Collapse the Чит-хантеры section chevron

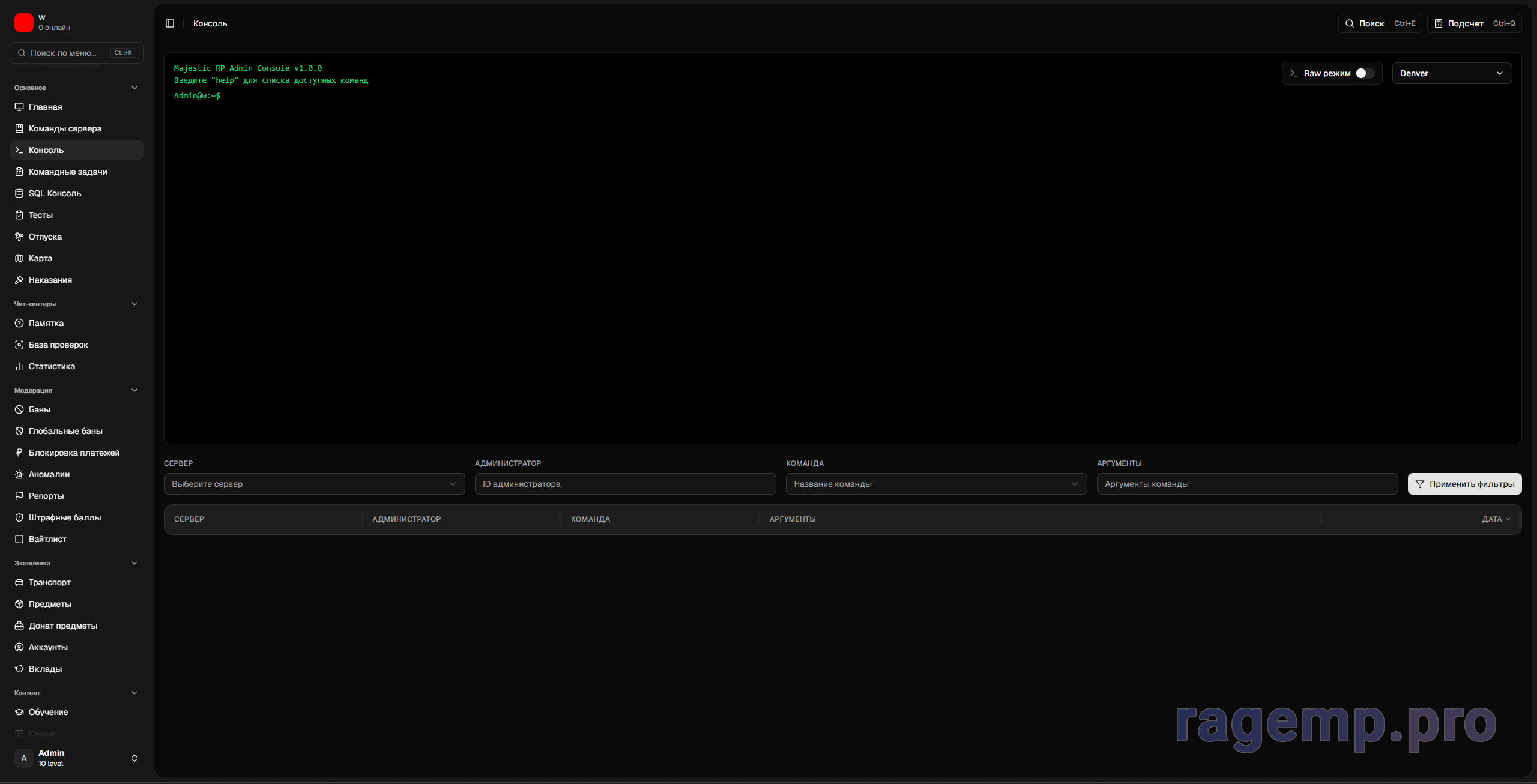[x=134, y=304]
